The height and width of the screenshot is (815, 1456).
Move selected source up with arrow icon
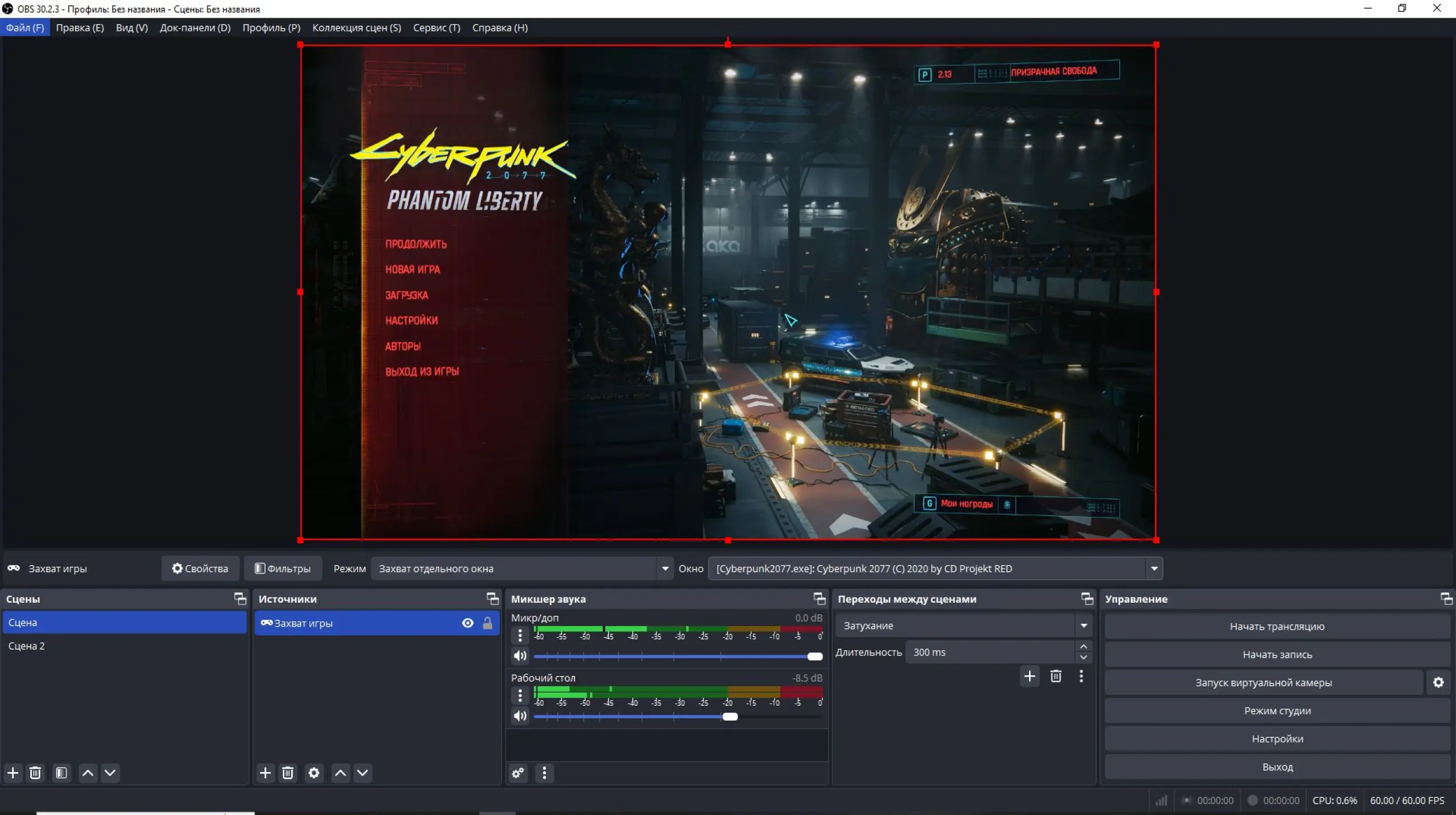341,773
